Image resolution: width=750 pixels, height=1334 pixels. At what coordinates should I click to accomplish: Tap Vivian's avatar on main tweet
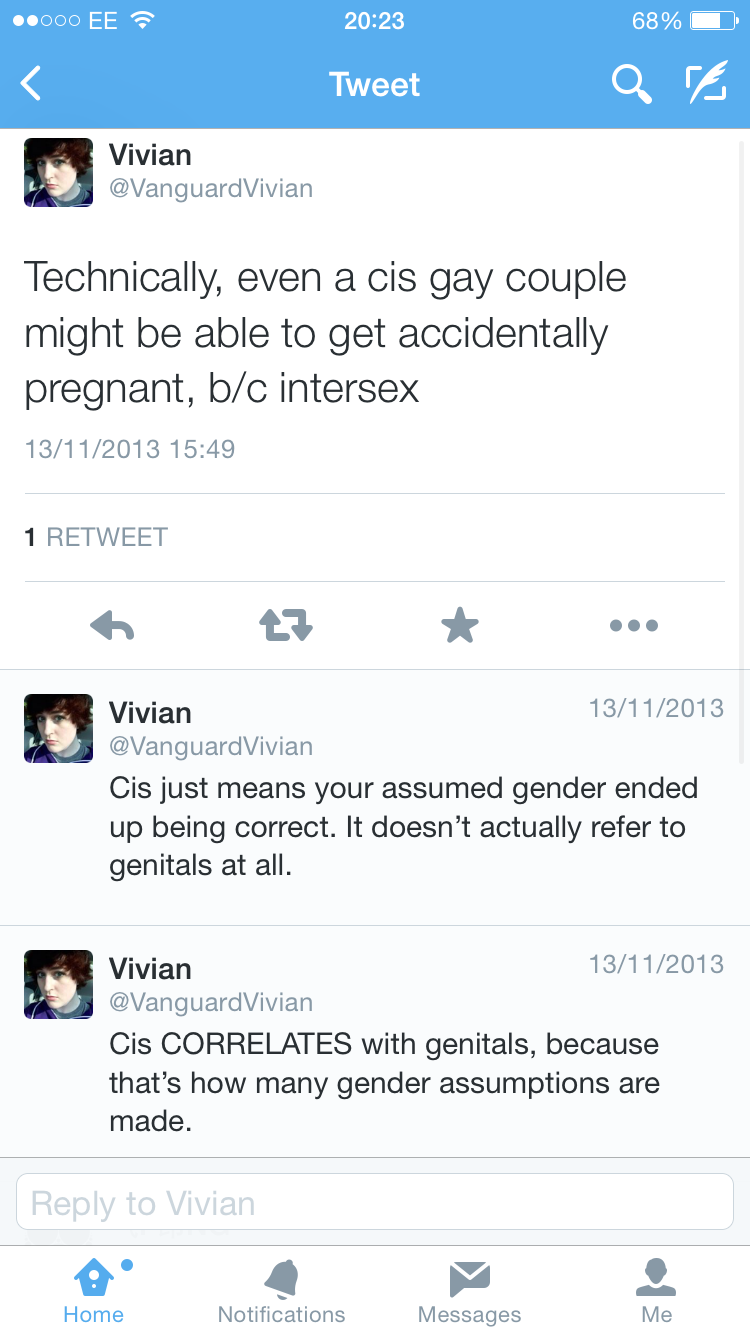pyautogui.click(x=58, y=172)
